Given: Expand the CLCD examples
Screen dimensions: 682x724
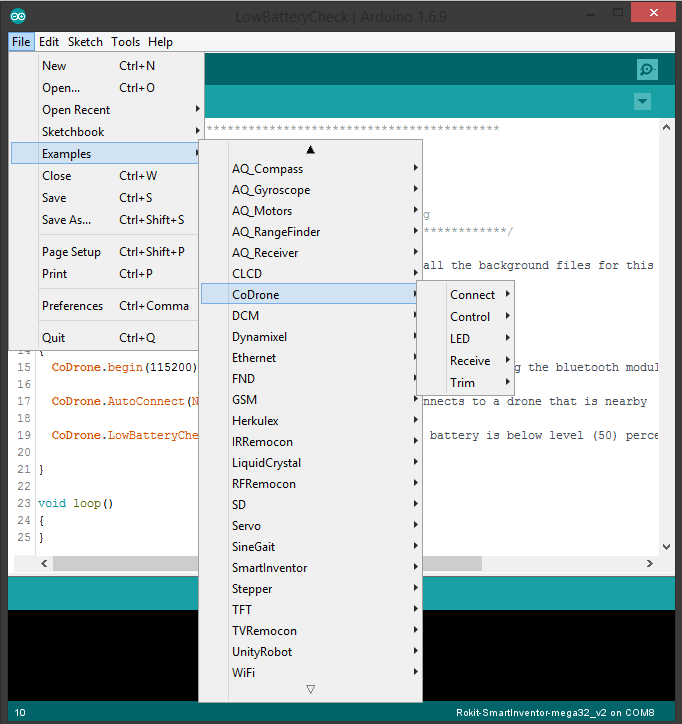Looking at the screenshot, I should (x=310, y=274).
